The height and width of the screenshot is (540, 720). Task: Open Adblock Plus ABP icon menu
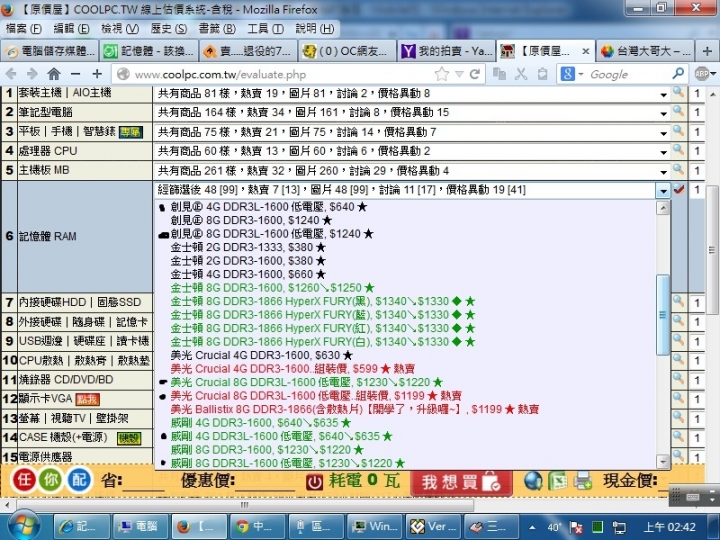click(702, 73)
